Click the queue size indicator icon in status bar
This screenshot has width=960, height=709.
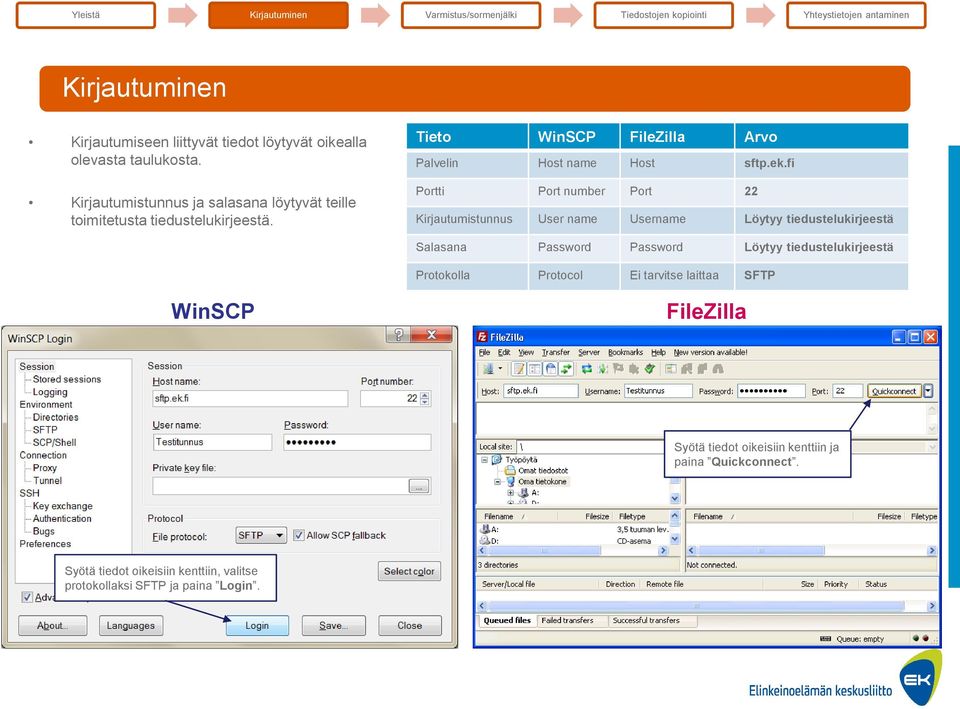point(825,639)
